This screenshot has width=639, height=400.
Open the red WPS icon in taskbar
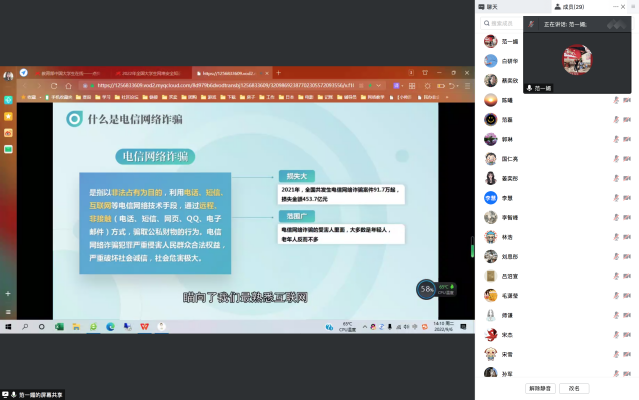(144, 326)
